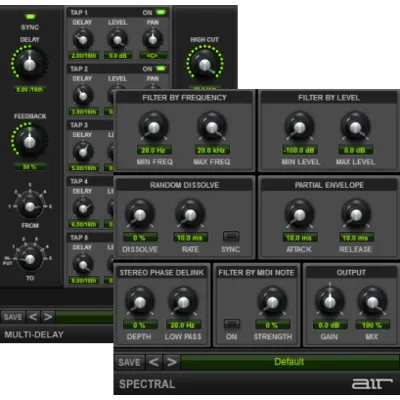Click the STRENGTH 0 % value field
The image size is (400, 400).
pos(272,325)
